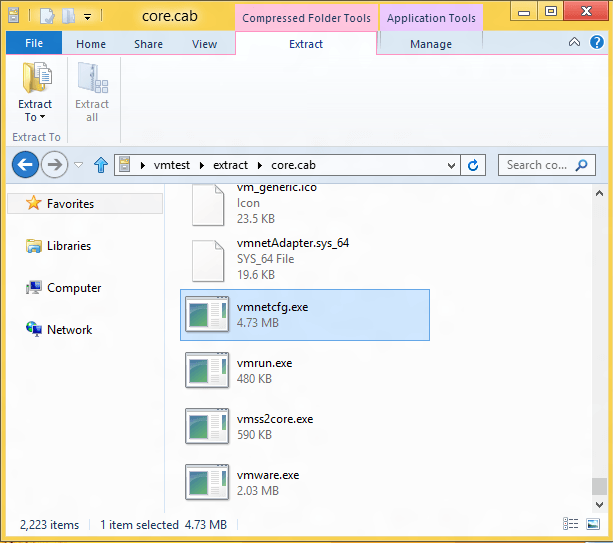Open the Customize Quick Access Toolbar dropdown
Image resolution: width=613 pixels, height=543 pixels.
88,16
